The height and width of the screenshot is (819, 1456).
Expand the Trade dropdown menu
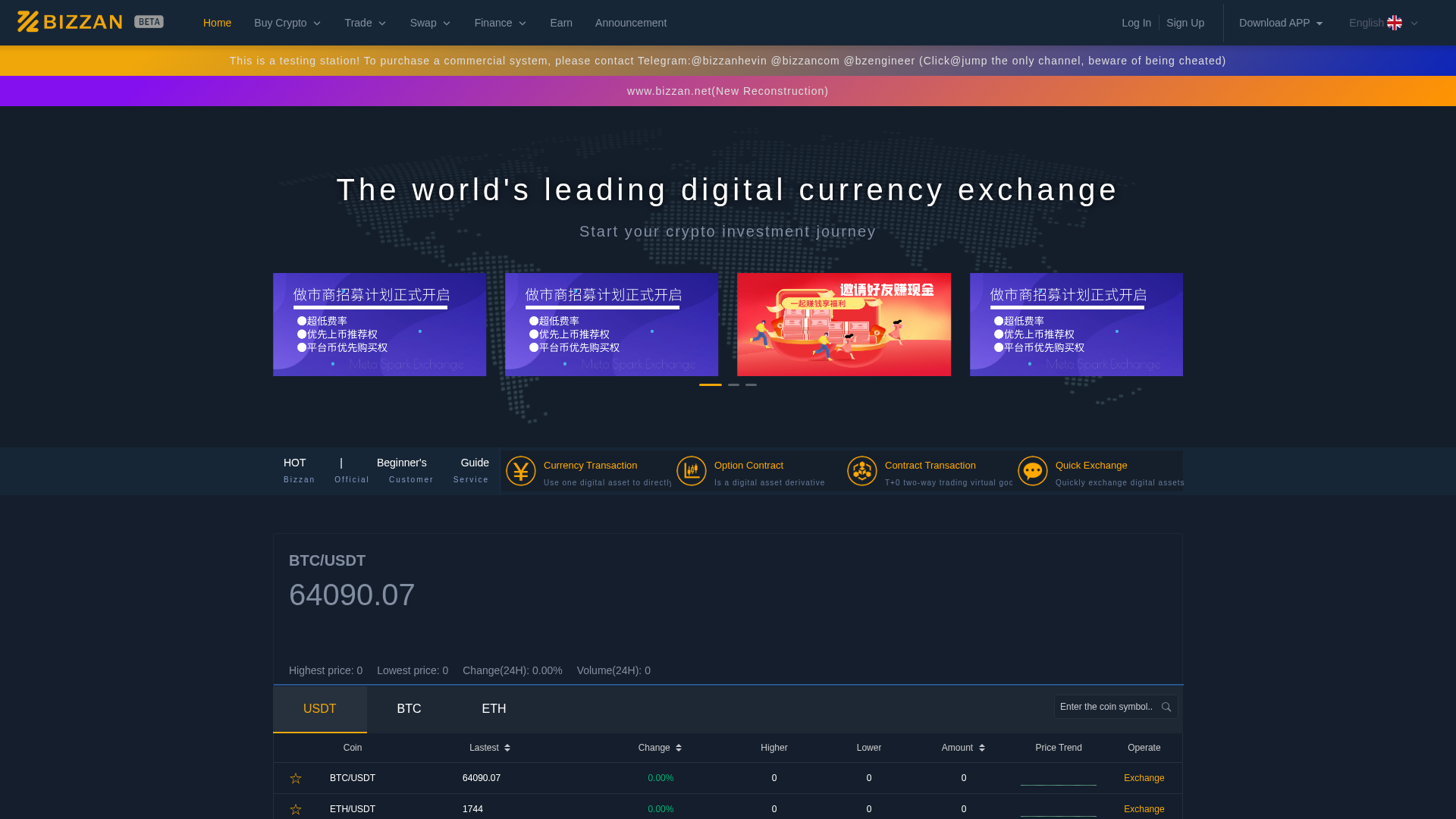tap(366, 23)
